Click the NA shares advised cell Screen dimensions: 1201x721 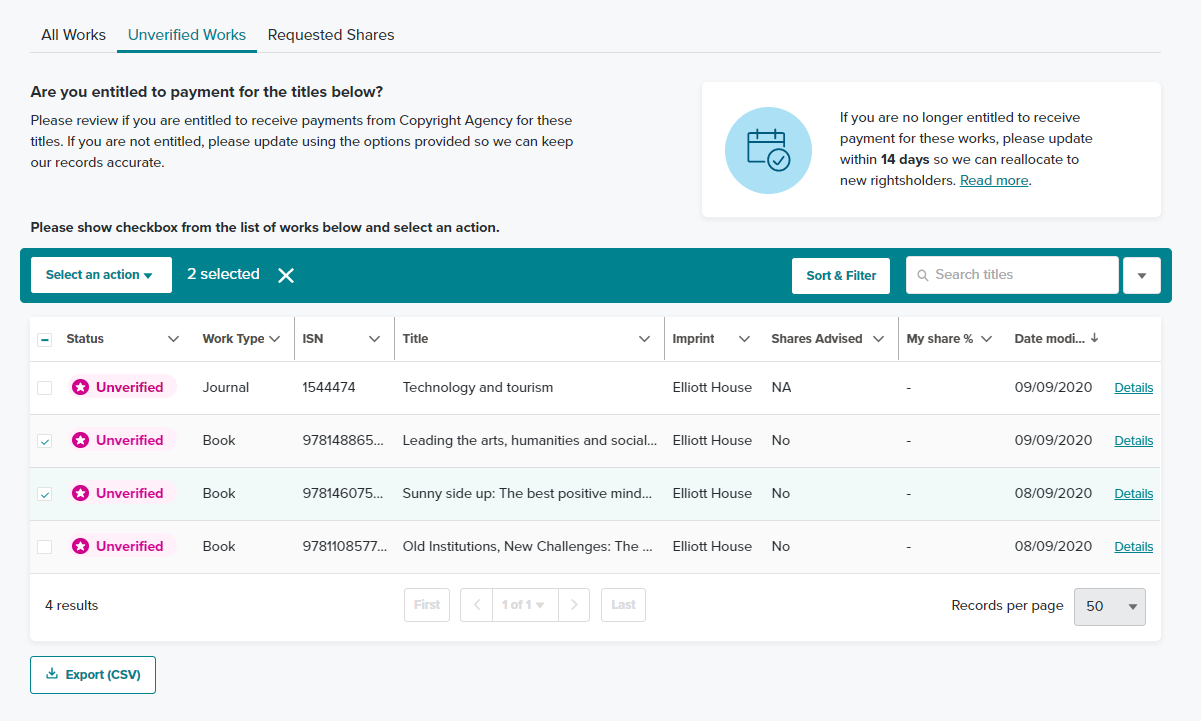tap(781, 387)
